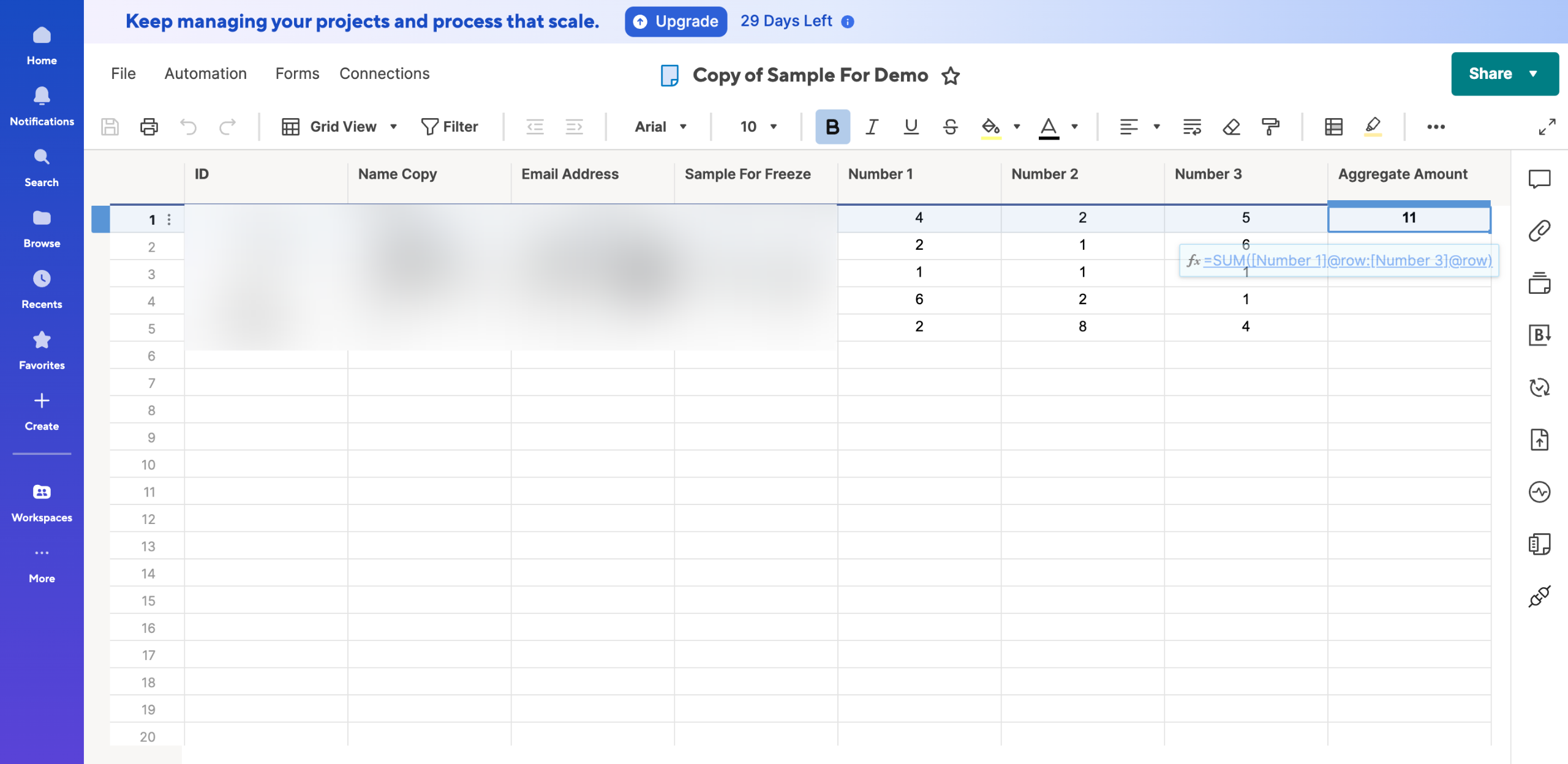Toggle Bold formatting
The image size is (1568, 764).
(x=832, y=127)
